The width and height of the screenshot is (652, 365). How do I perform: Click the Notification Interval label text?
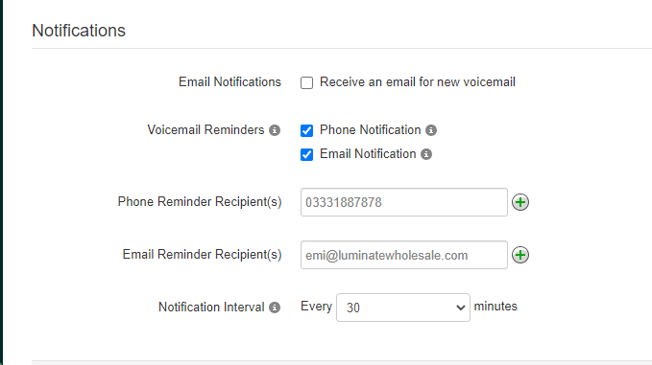pyautogui.click(x=211, y=307)
